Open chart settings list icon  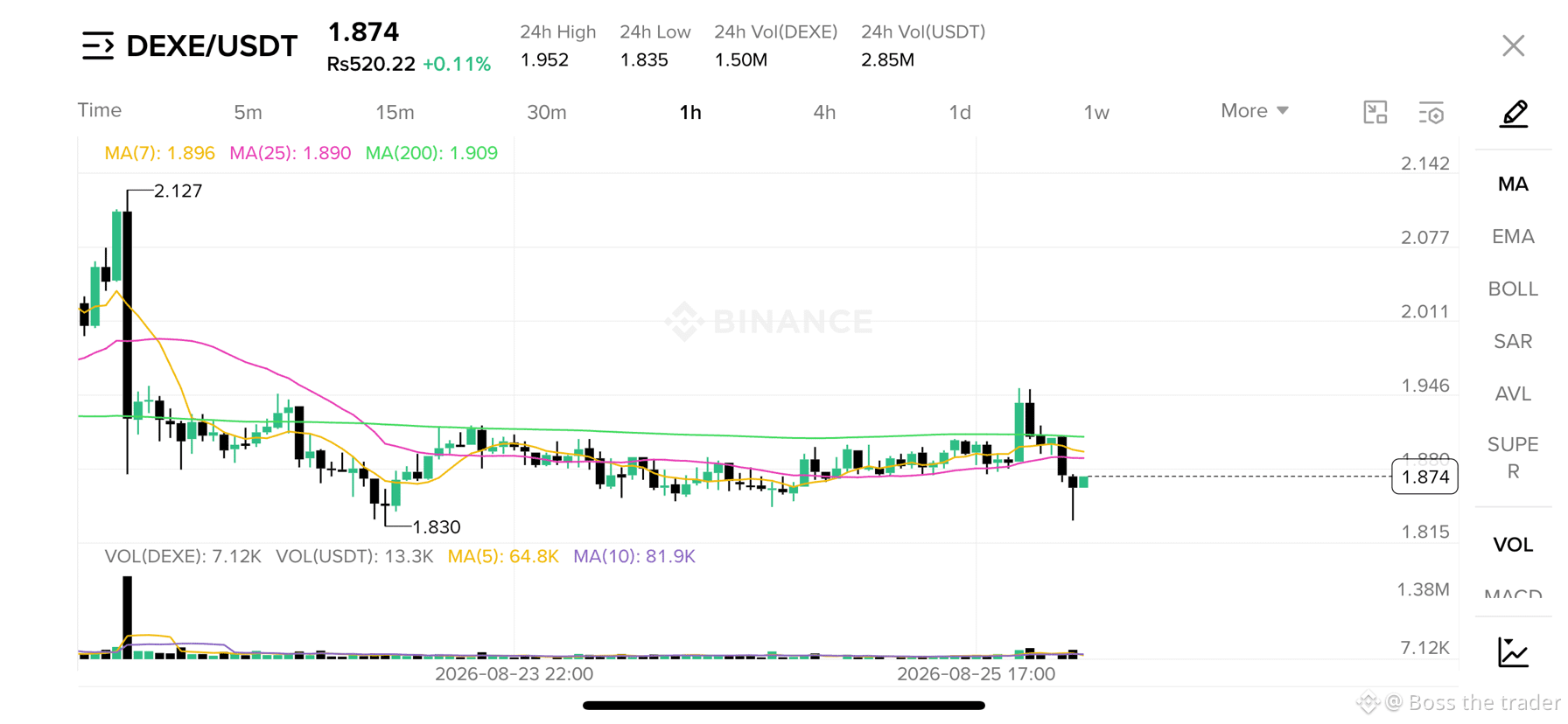[1431, 113]
